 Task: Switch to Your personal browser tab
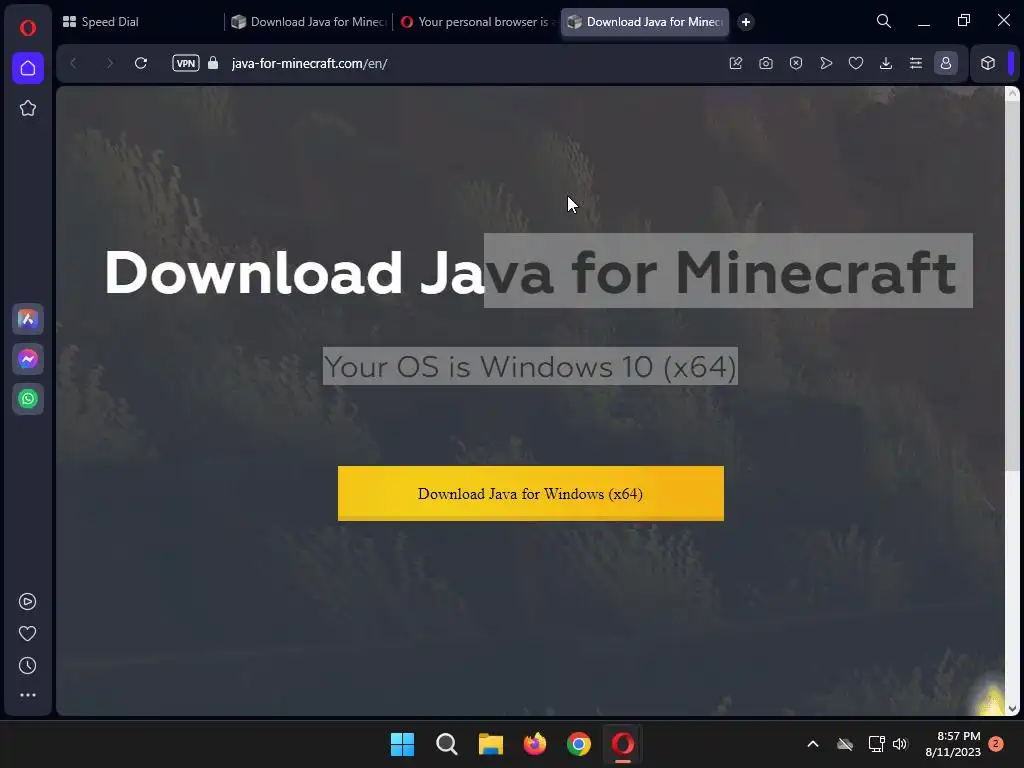click(x=477, y=22)
